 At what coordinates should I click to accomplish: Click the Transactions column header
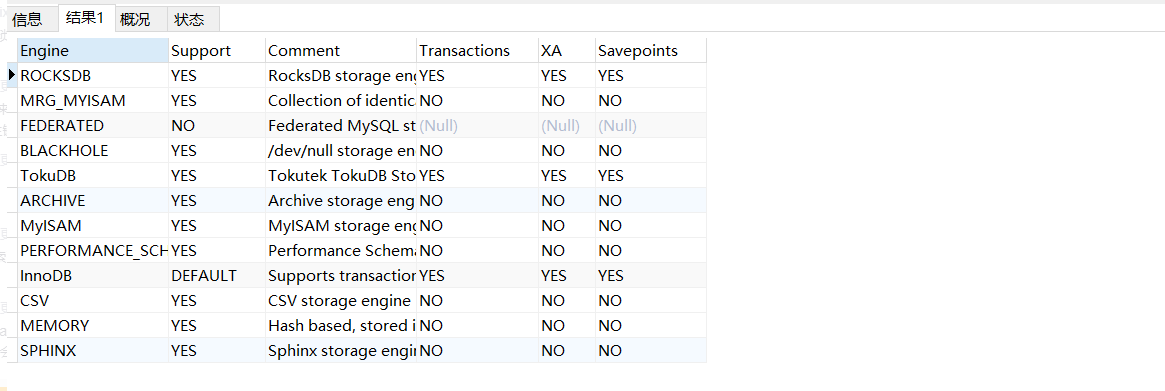(x=478, y=51)
